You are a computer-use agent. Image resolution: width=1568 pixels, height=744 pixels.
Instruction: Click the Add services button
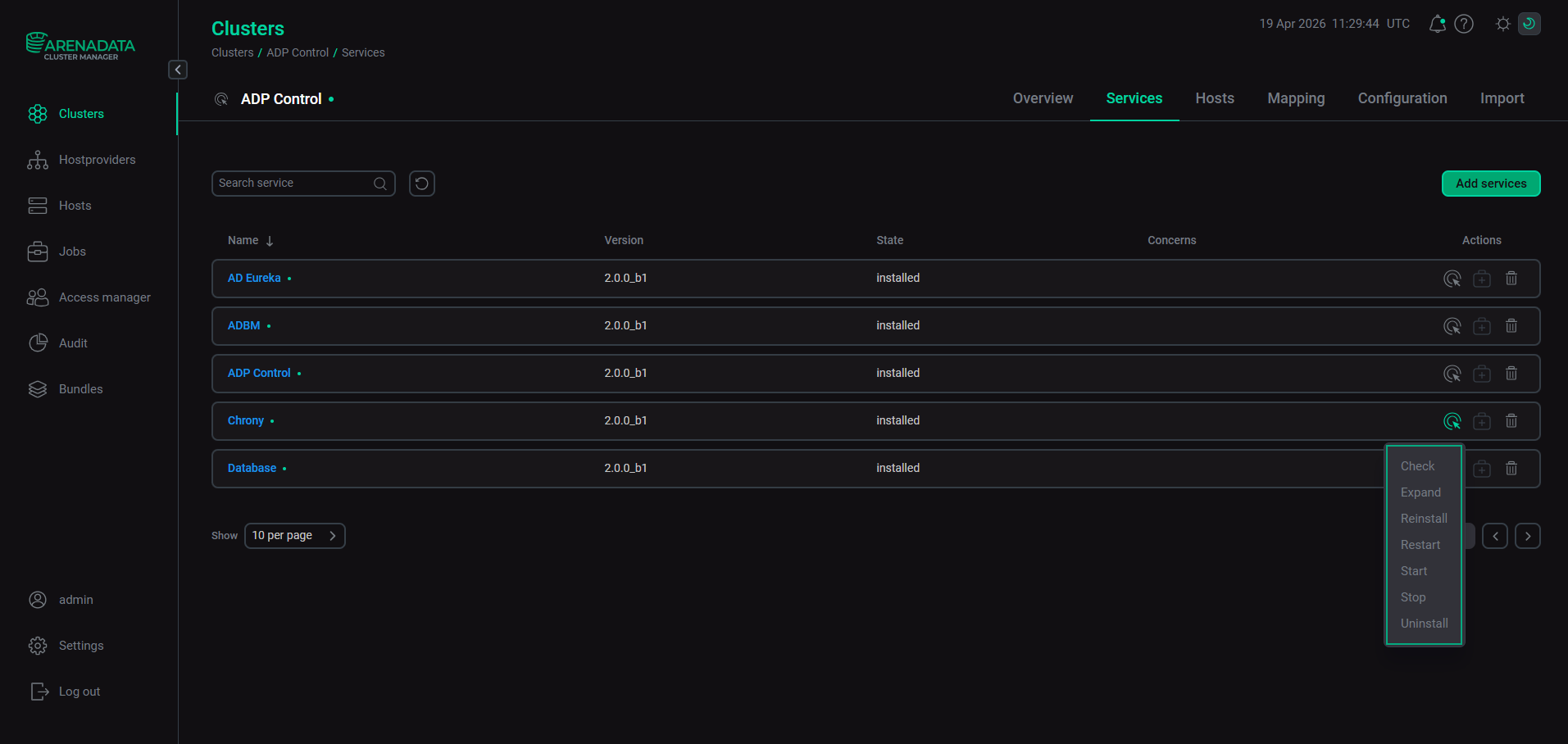point(1491,184)
